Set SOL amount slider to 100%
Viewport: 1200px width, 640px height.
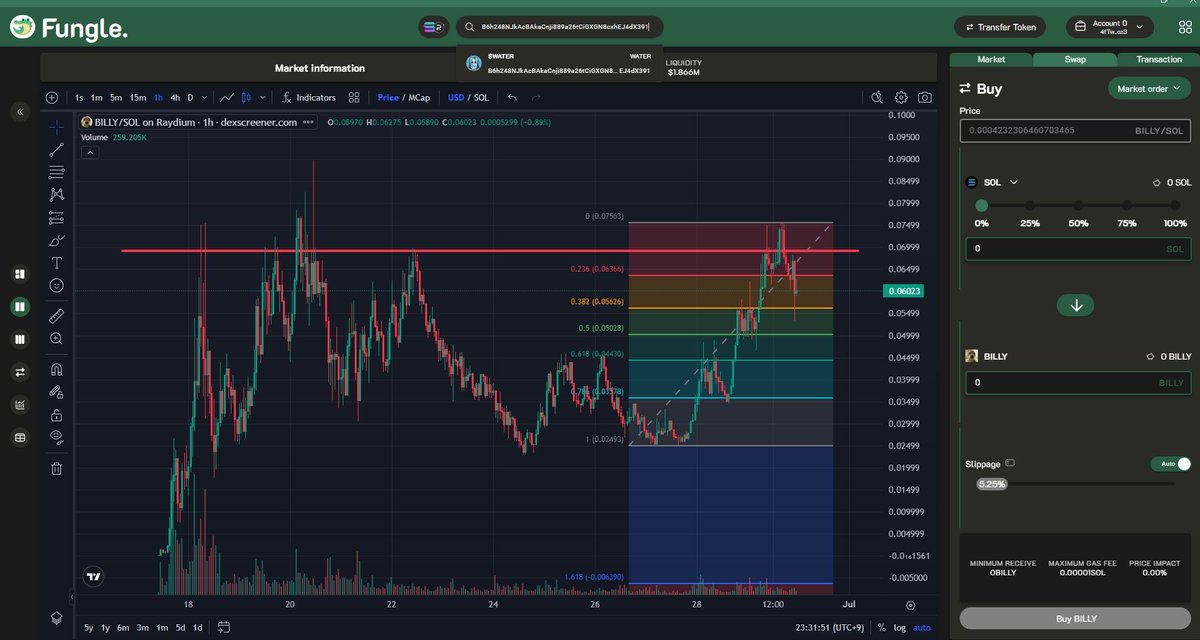click(1176, 205)
